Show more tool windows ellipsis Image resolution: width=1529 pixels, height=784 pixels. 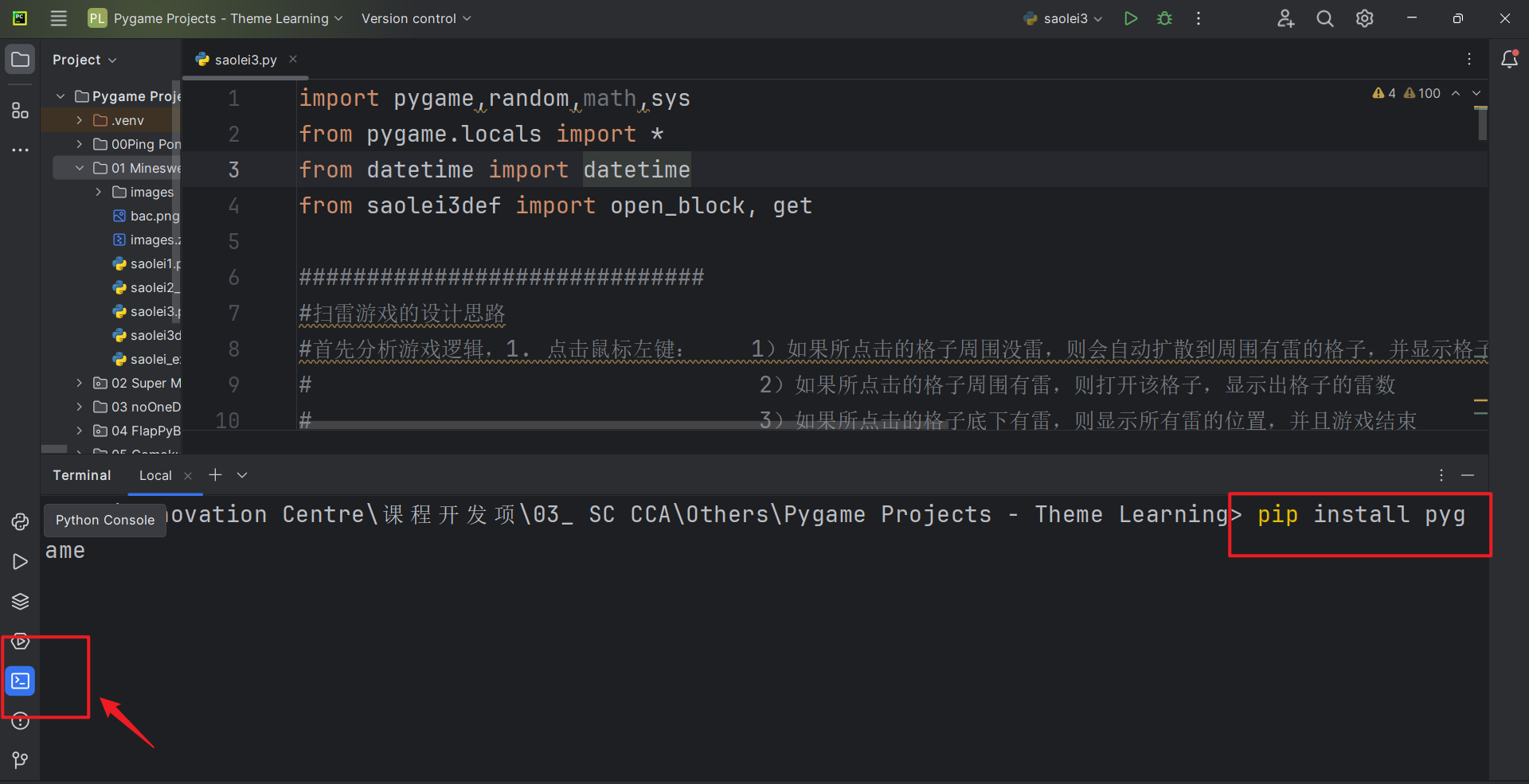20,150
